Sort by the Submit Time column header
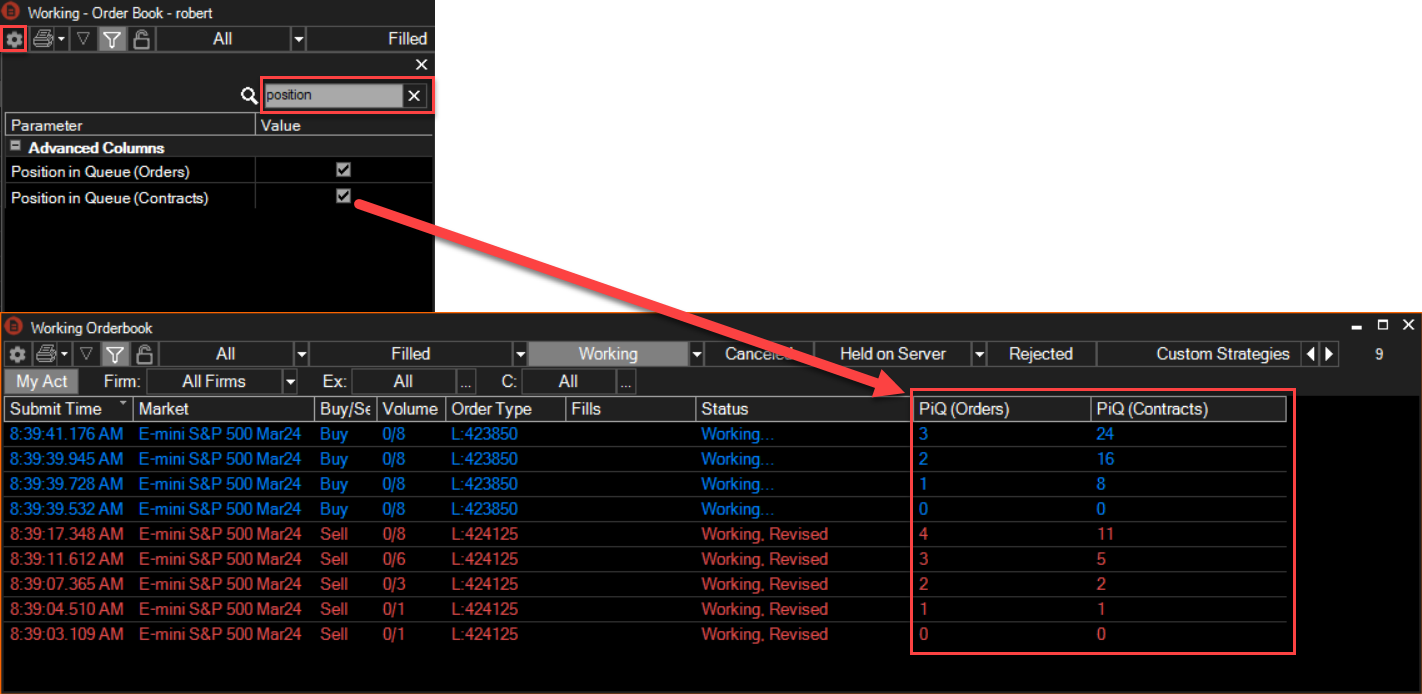1422x694 pixels. tap(57, 409)
